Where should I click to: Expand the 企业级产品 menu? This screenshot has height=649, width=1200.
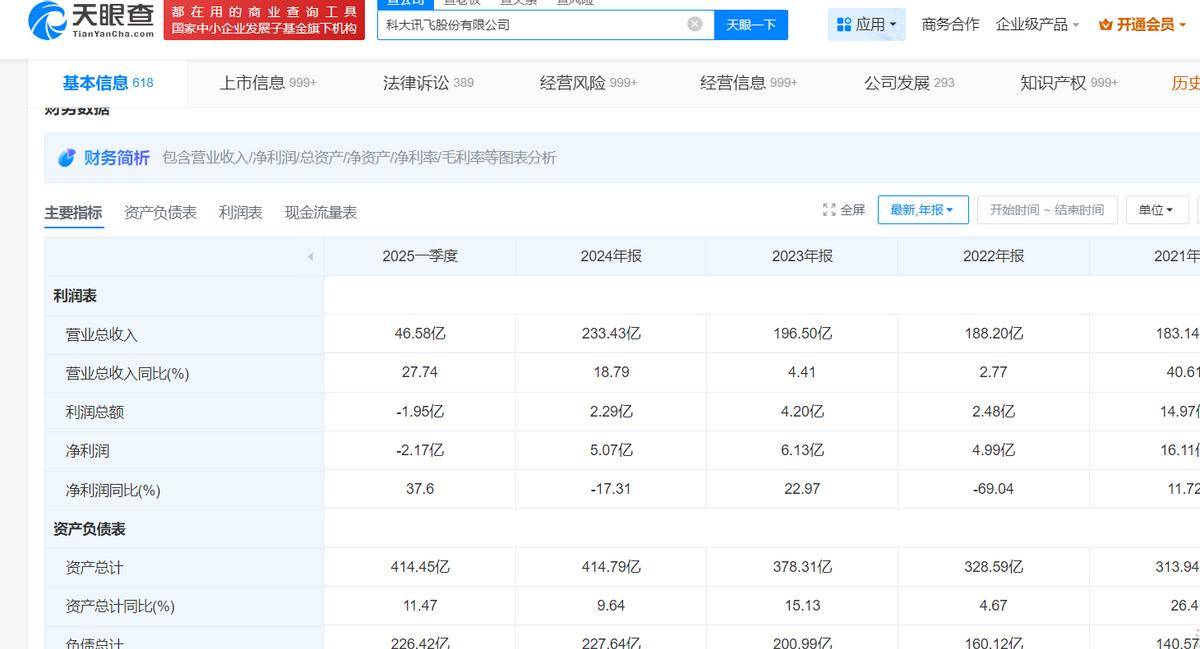pos(1037,24)
